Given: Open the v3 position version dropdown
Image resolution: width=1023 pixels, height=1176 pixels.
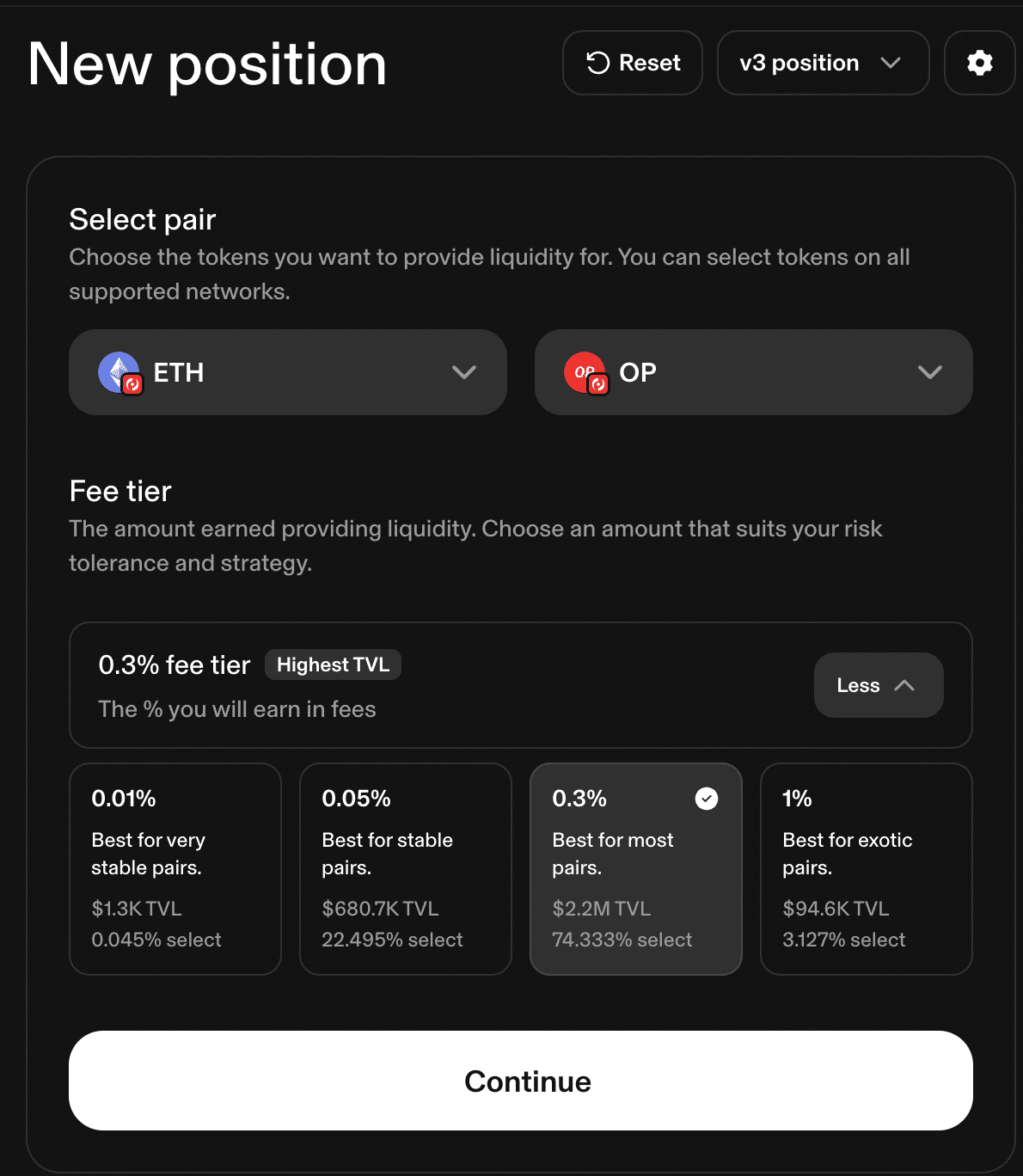Looking at the screenshot, I should 822,63.
